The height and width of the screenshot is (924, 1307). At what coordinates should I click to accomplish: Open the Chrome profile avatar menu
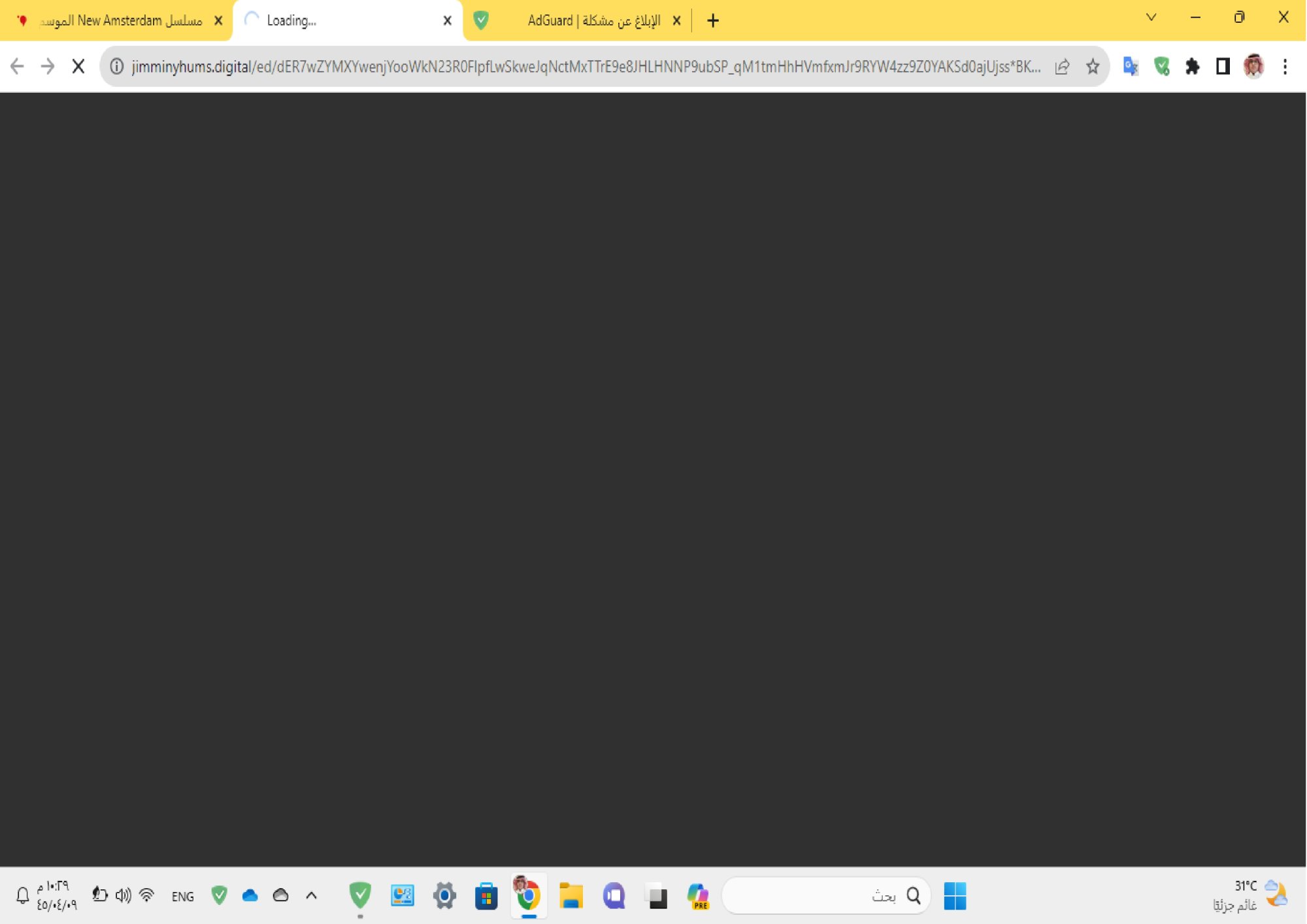[1254, 65]
